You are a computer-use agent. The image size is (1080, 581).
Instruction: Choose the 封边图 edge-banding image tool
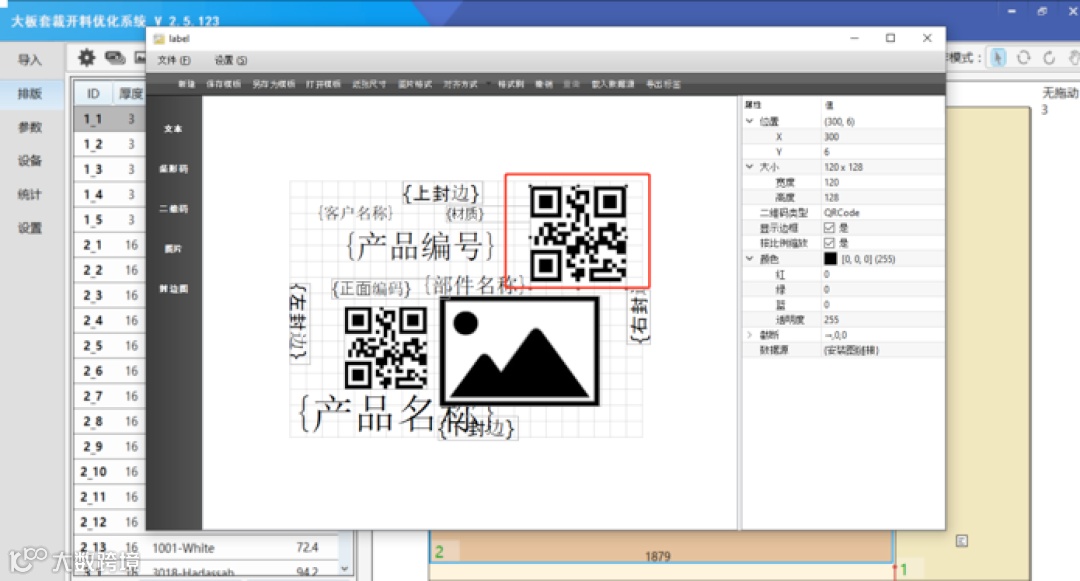point(173,288)
